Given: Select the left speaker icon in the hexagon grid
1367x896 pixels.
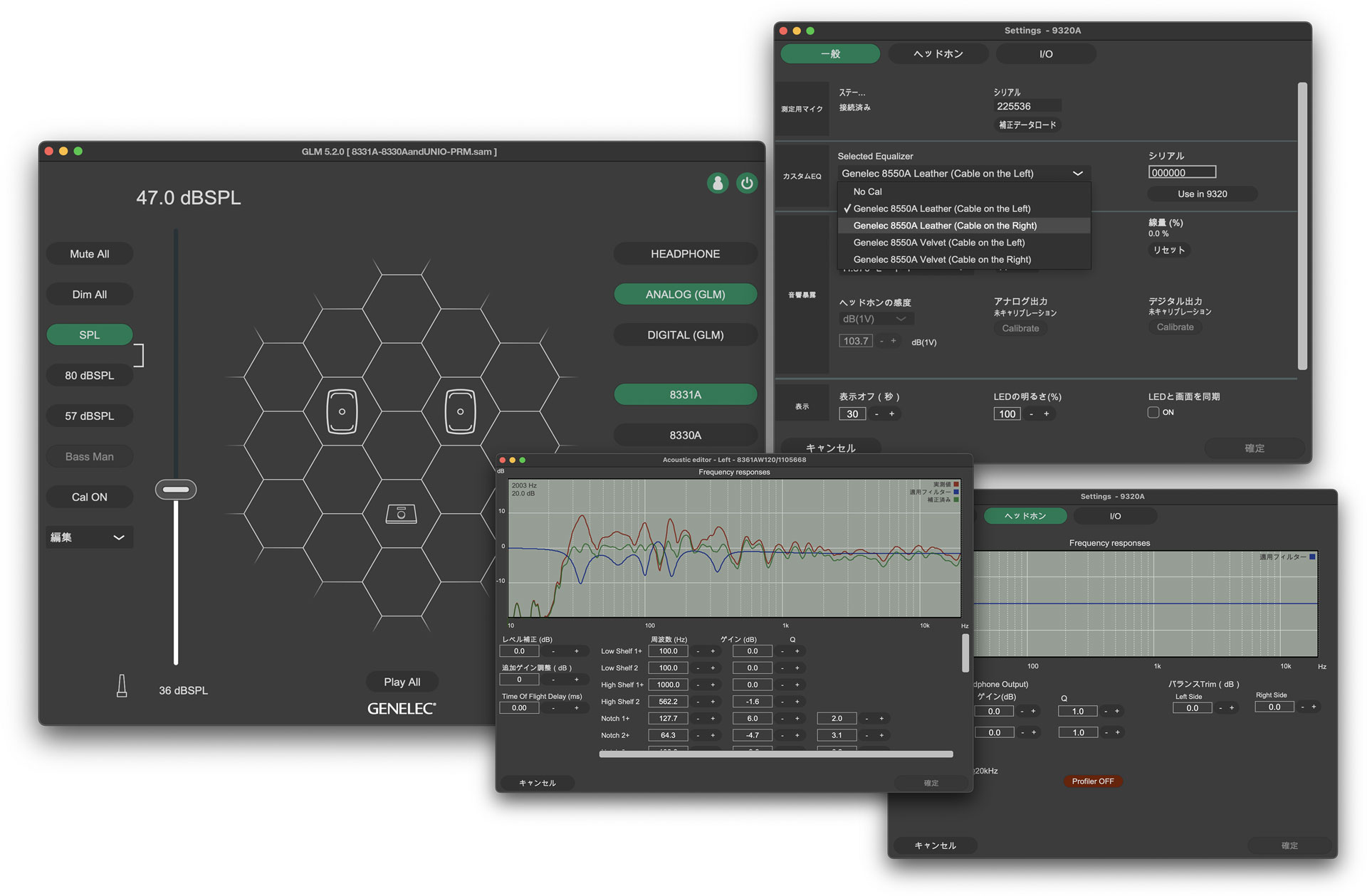Looking at the screenshot, I should tap(342, 411).
